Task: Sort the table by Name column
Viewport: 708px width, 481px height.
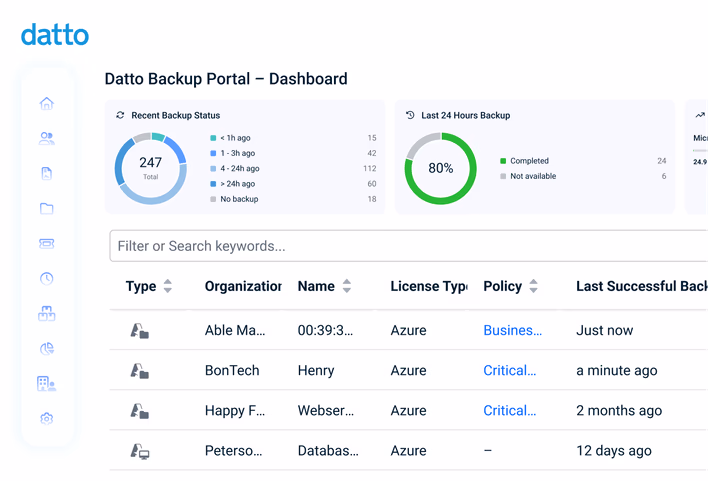Action: tap(347, 286)
